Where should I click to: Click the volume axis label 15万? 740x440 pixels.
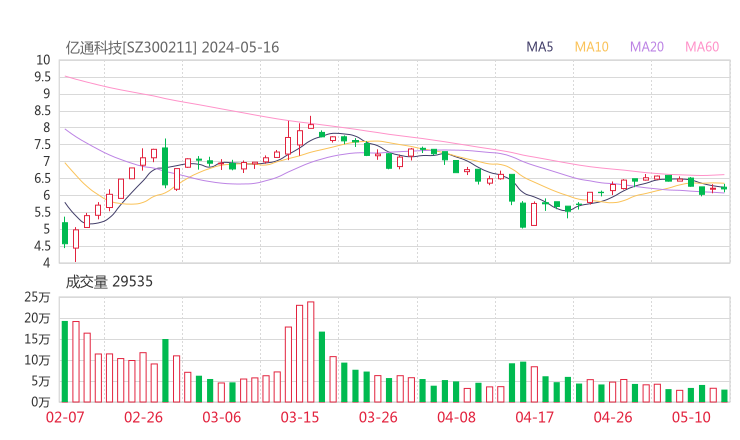[37, 339]
